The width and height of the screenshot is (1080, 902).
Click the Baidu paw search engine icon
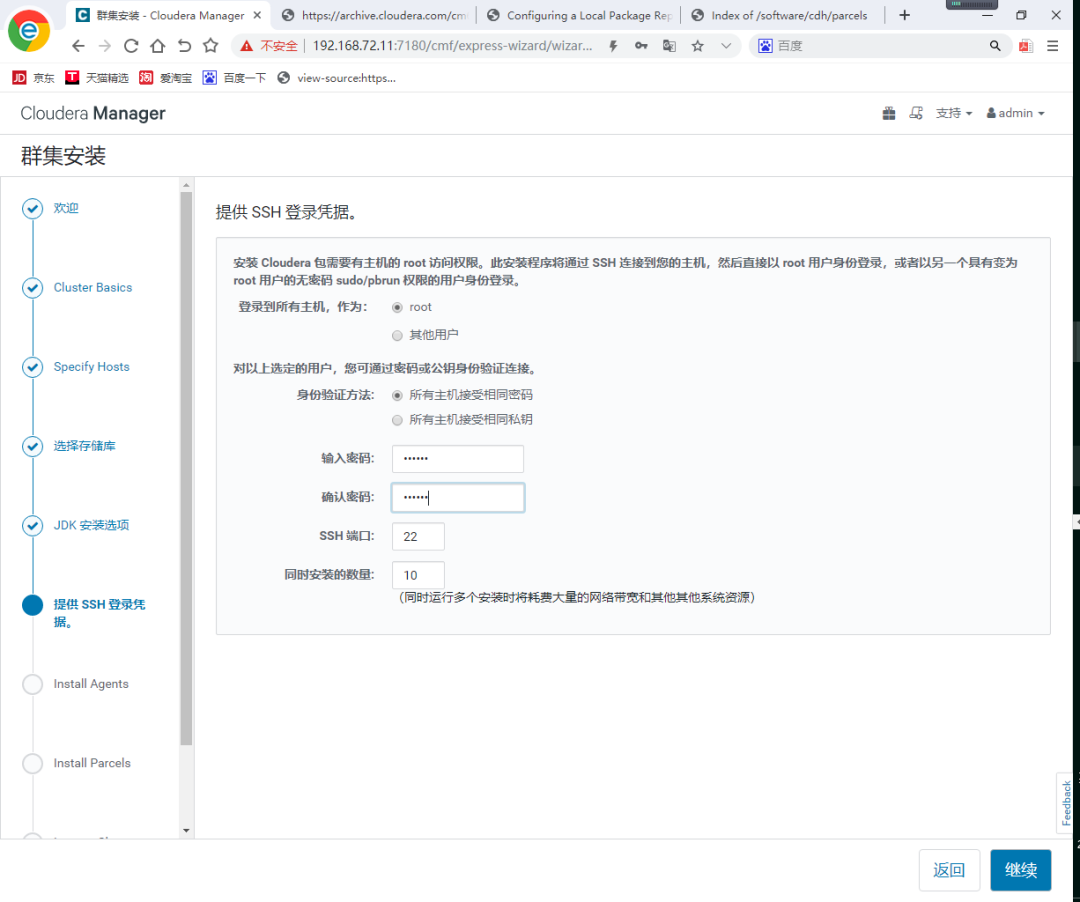pyautogui.click(x=765, y=46)
